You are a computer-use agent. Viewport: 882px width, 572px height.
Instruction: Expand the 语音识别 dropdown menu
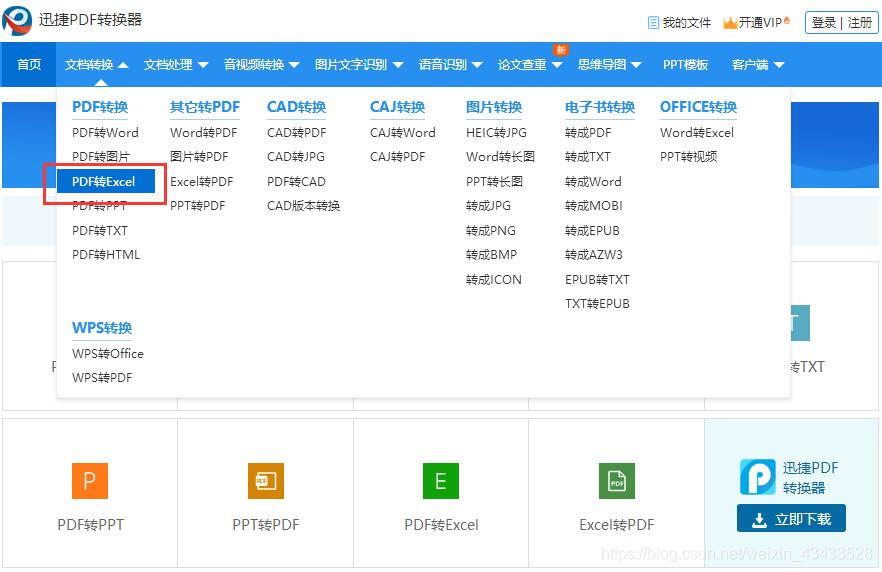point(451,65)
